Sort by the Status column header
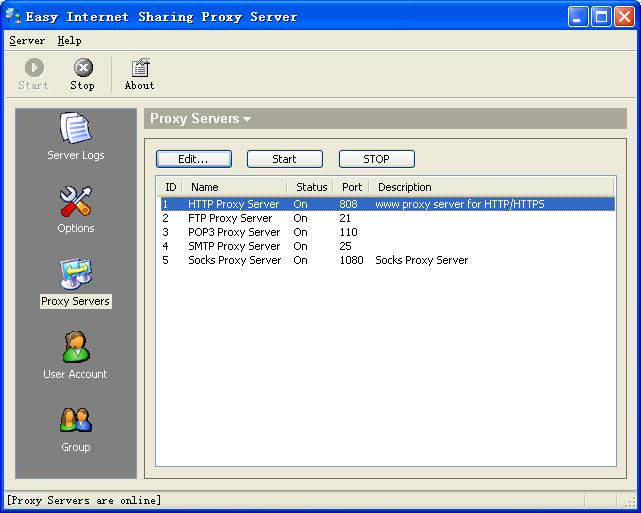 [x=310, y=187]
